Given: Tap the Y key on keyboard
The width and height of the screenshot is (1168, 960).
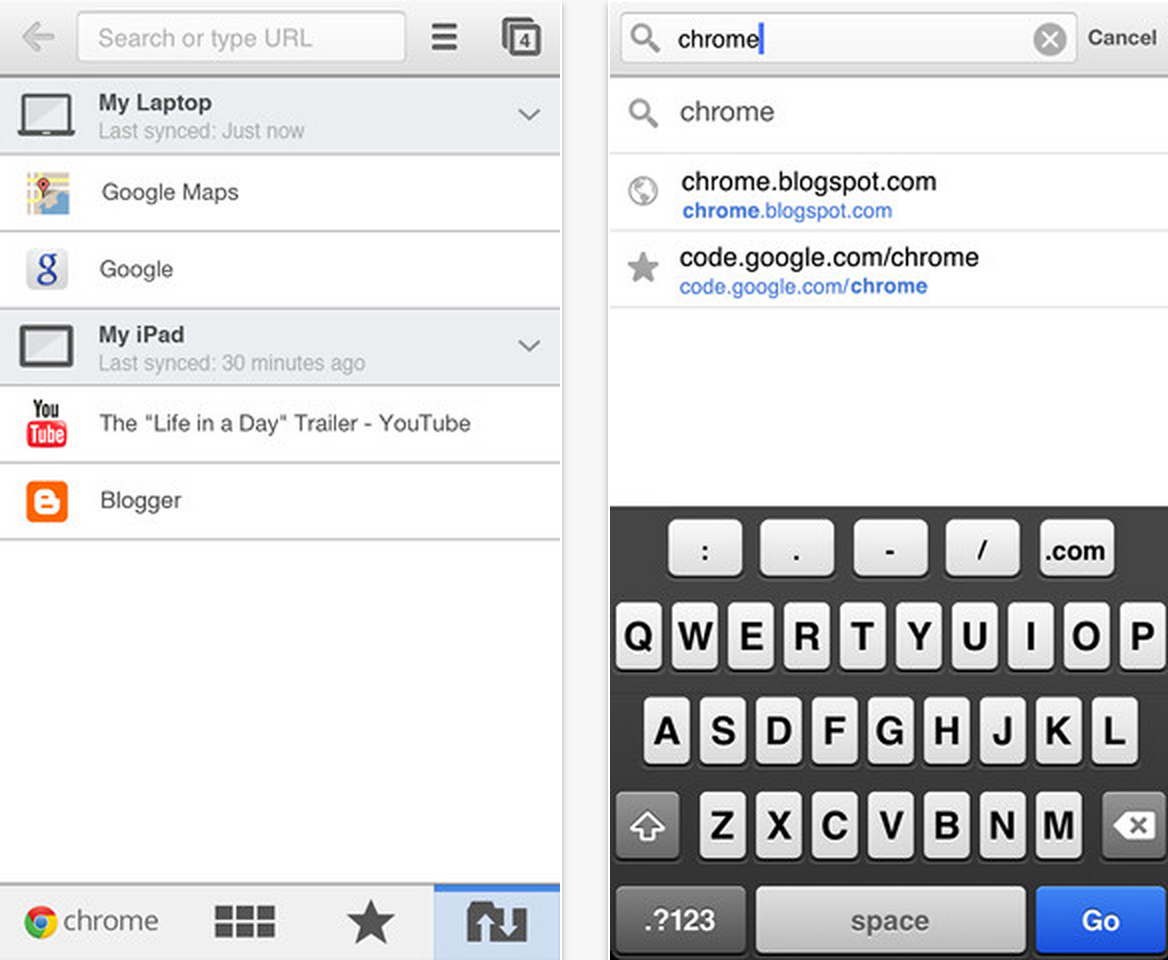Looking at the screenshot, I should pos(918,635).
